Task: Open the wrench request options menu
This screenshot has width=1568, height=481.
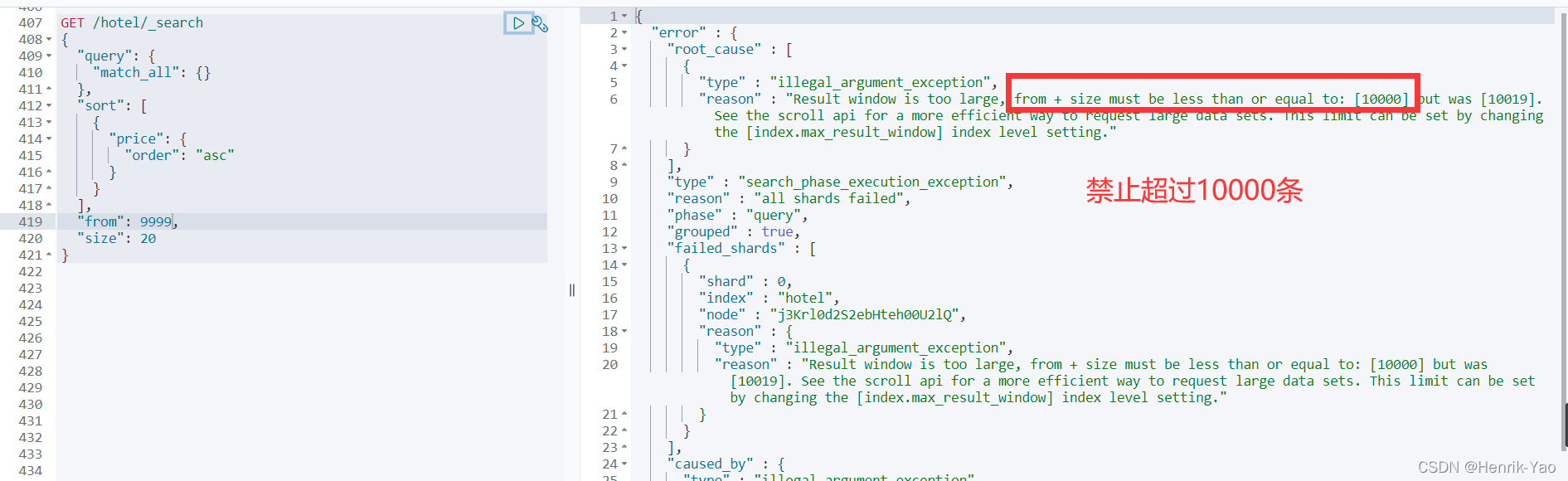Action: (540, 24)
